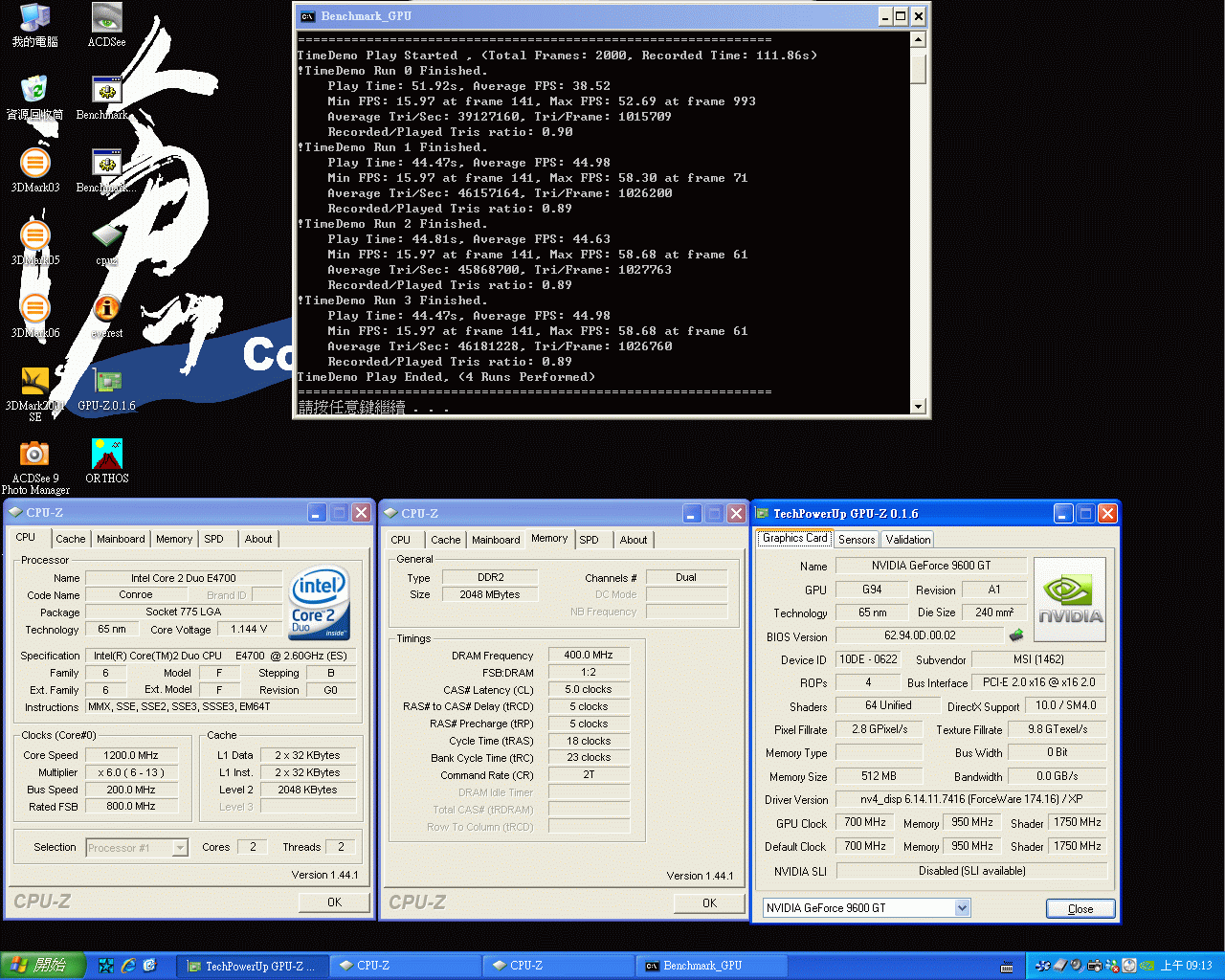The width and height of the screenshot is (1225, 980).
Task: Click the taskbar clock 上午 09:13
Action: tap(1186, 966)
